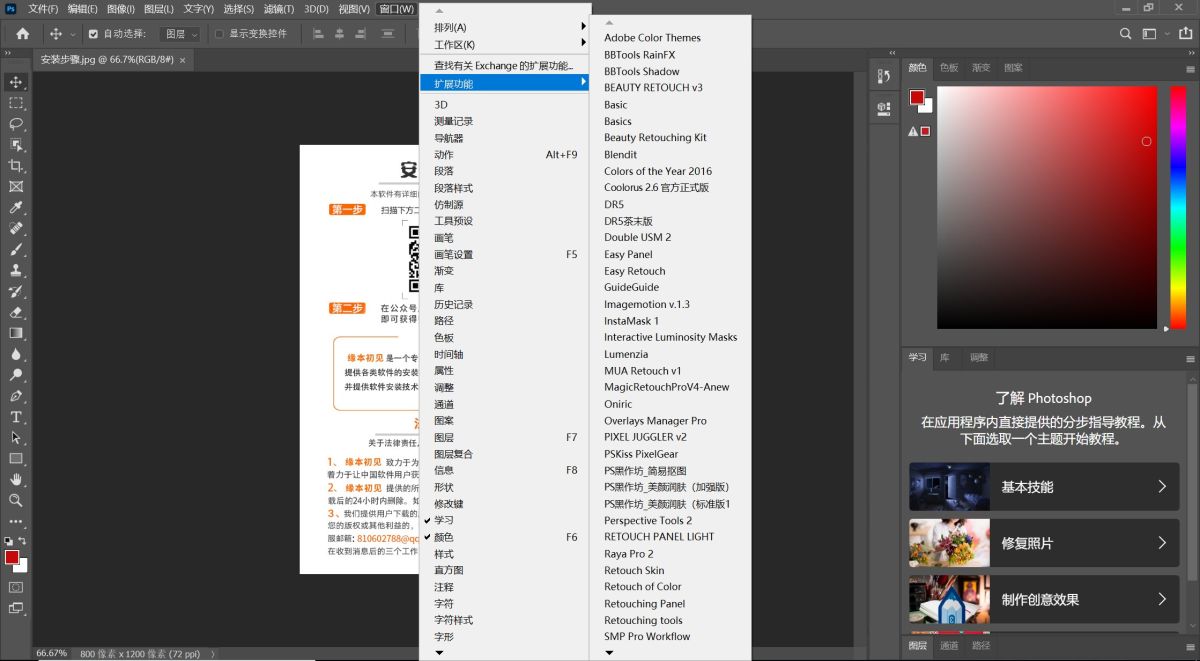Open the 基本技能 tutorial
The width and height of the screenshot is (1200, 661).
click(x=1045, y=487)
